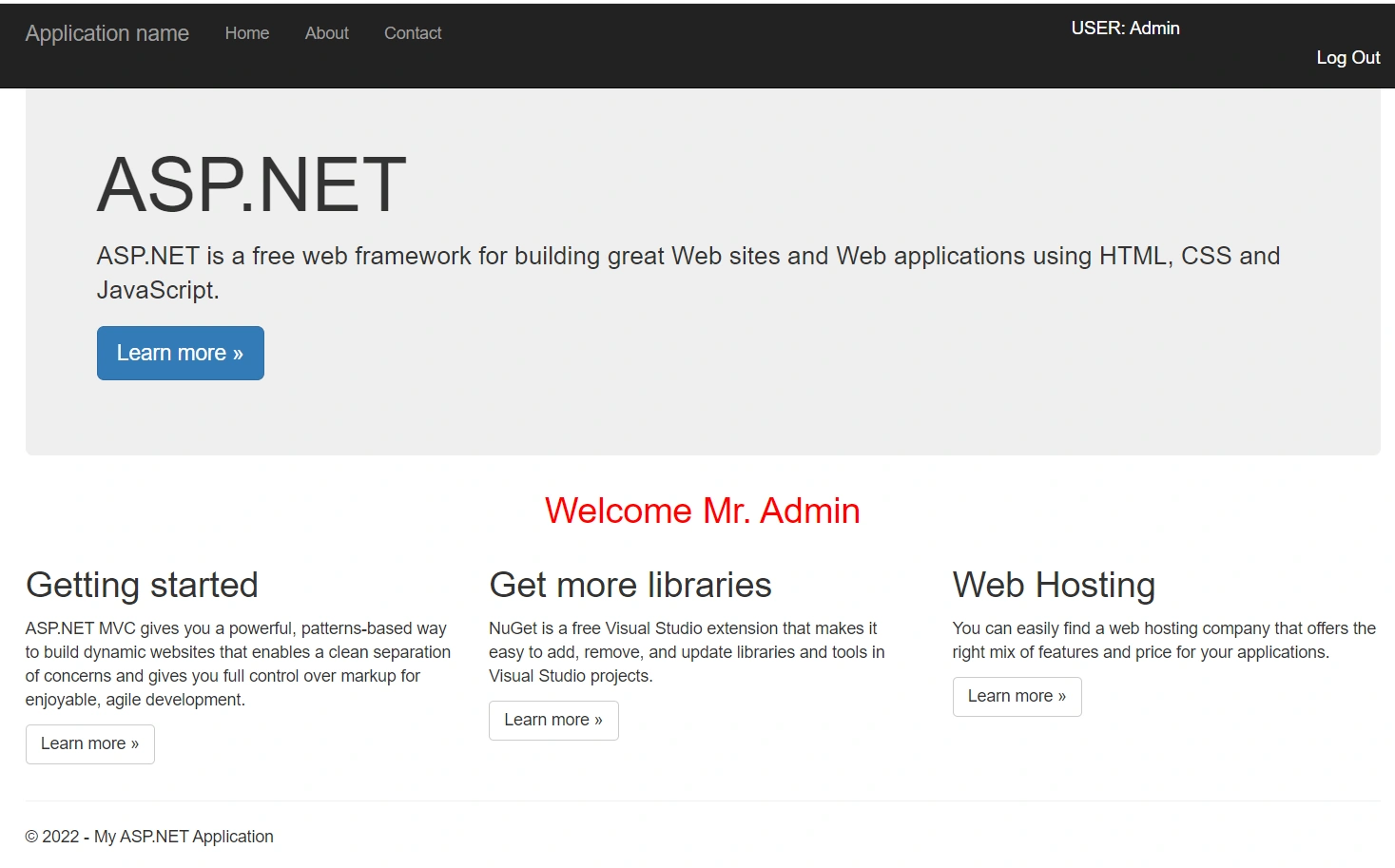Open the Application name brand link
The height and width of the screenshot is (868, 1395).
(x=107, y=33)
